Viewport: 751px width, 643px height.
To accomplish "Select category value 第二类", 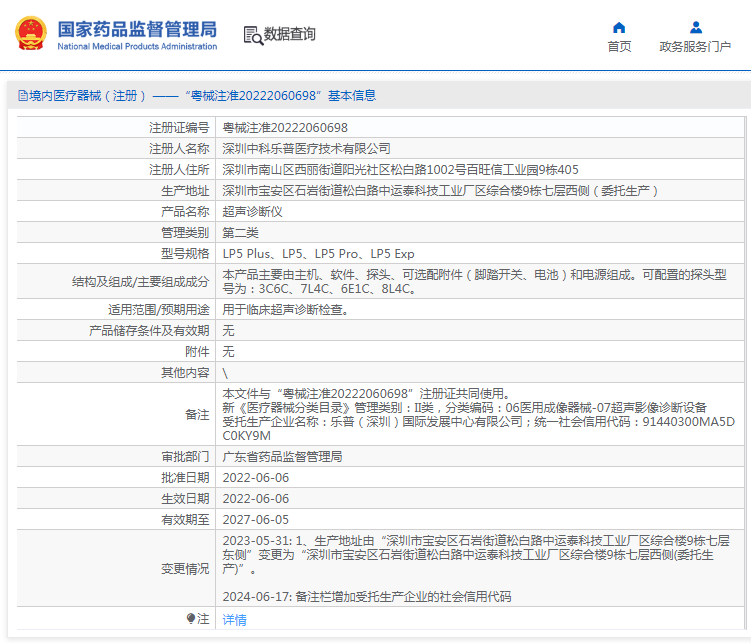I will (240, 233).
